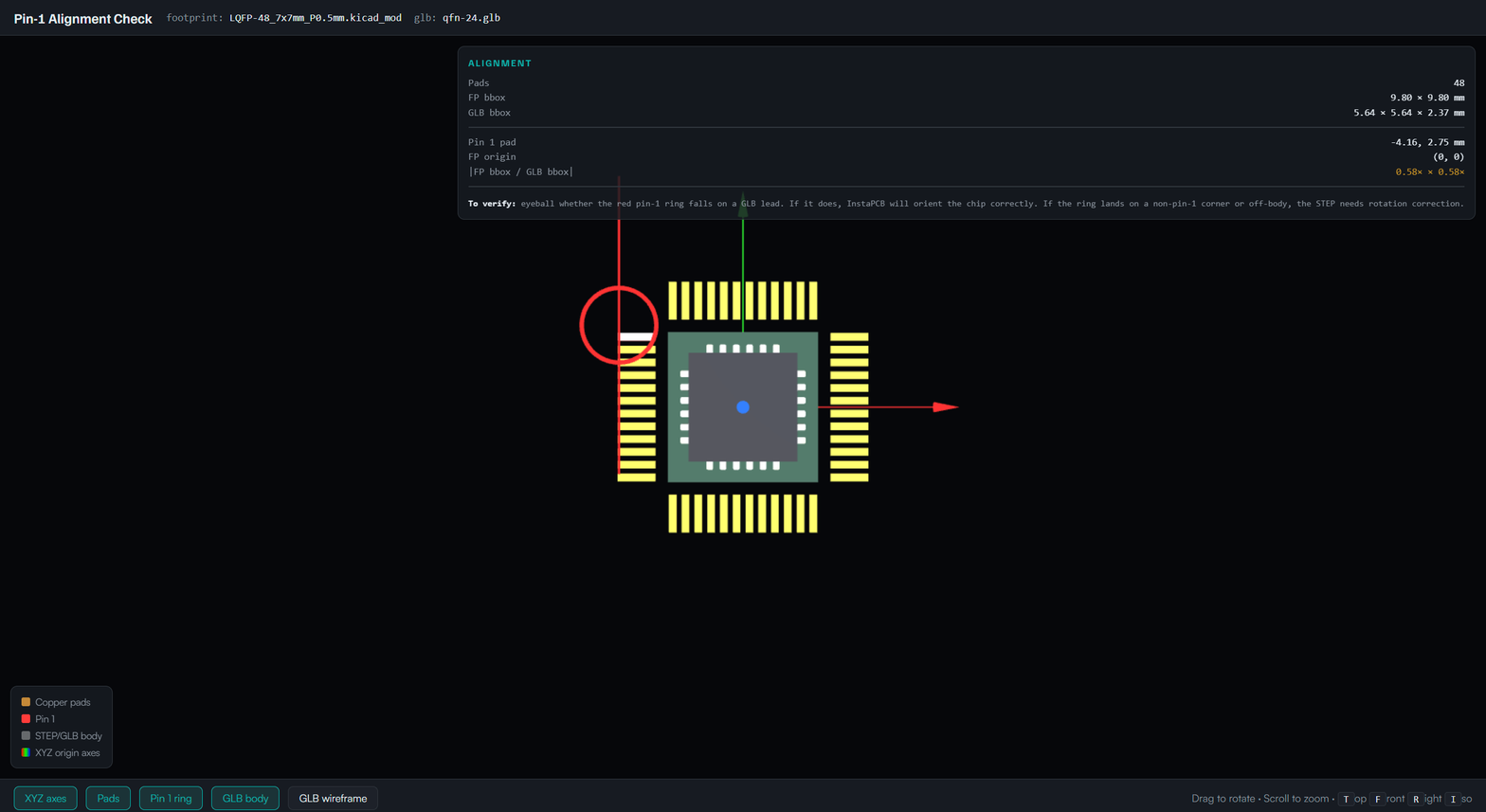Click the Copper pads legend label
This screenshot has height=812, width=1486.
(x=63, y=702)
